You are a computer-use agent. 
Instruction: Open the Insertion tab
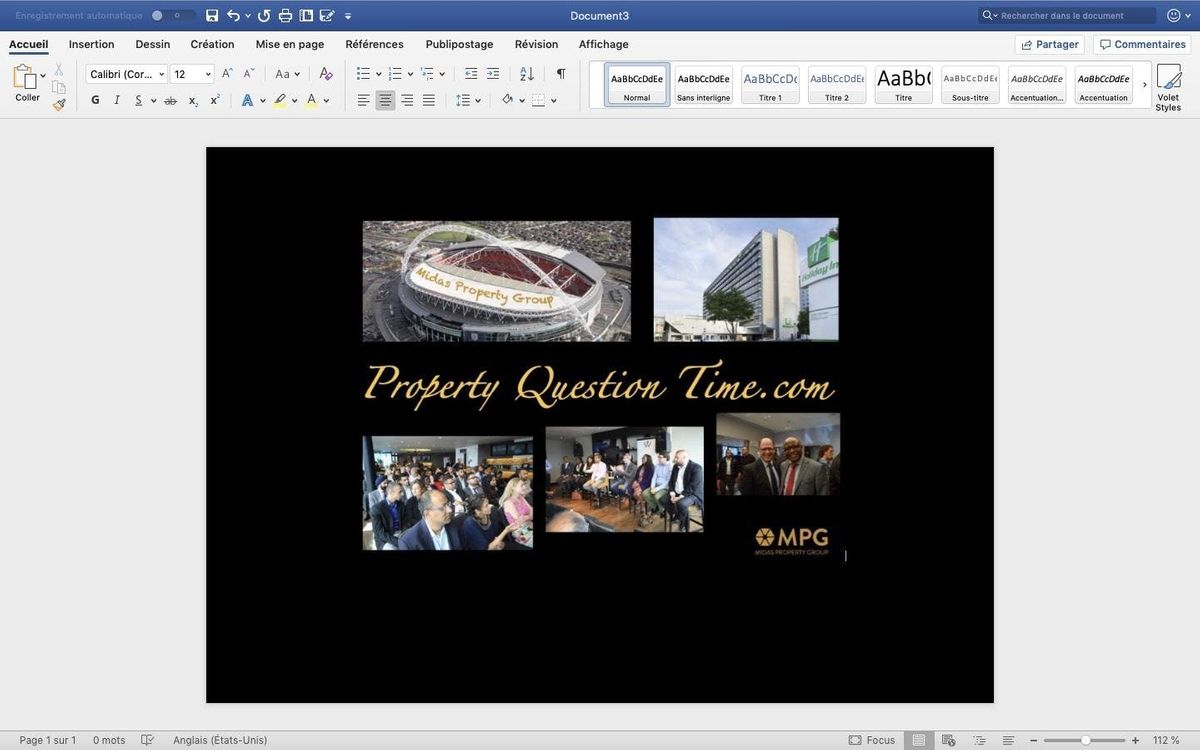[x=91, y=44]
